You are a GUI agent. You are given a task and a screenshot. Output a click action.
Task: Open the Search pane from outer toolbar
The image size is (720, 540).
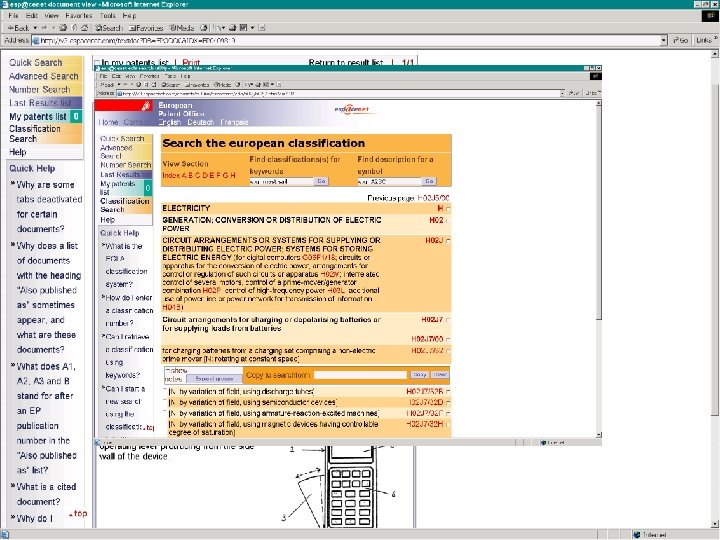click(109, 28)
